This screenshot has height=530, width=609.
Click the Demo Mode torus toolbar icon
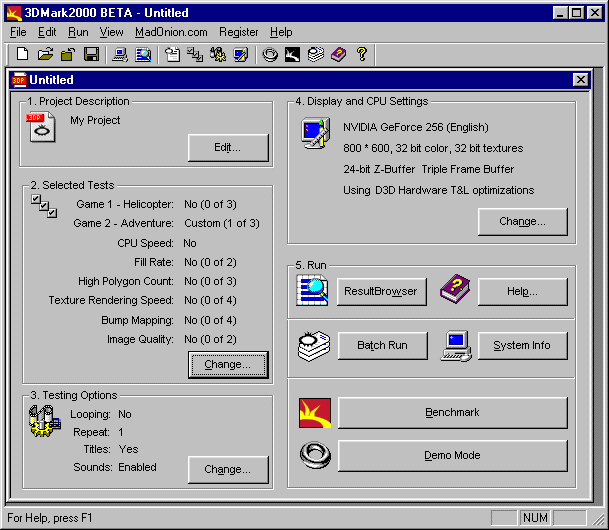click(270, 54)
